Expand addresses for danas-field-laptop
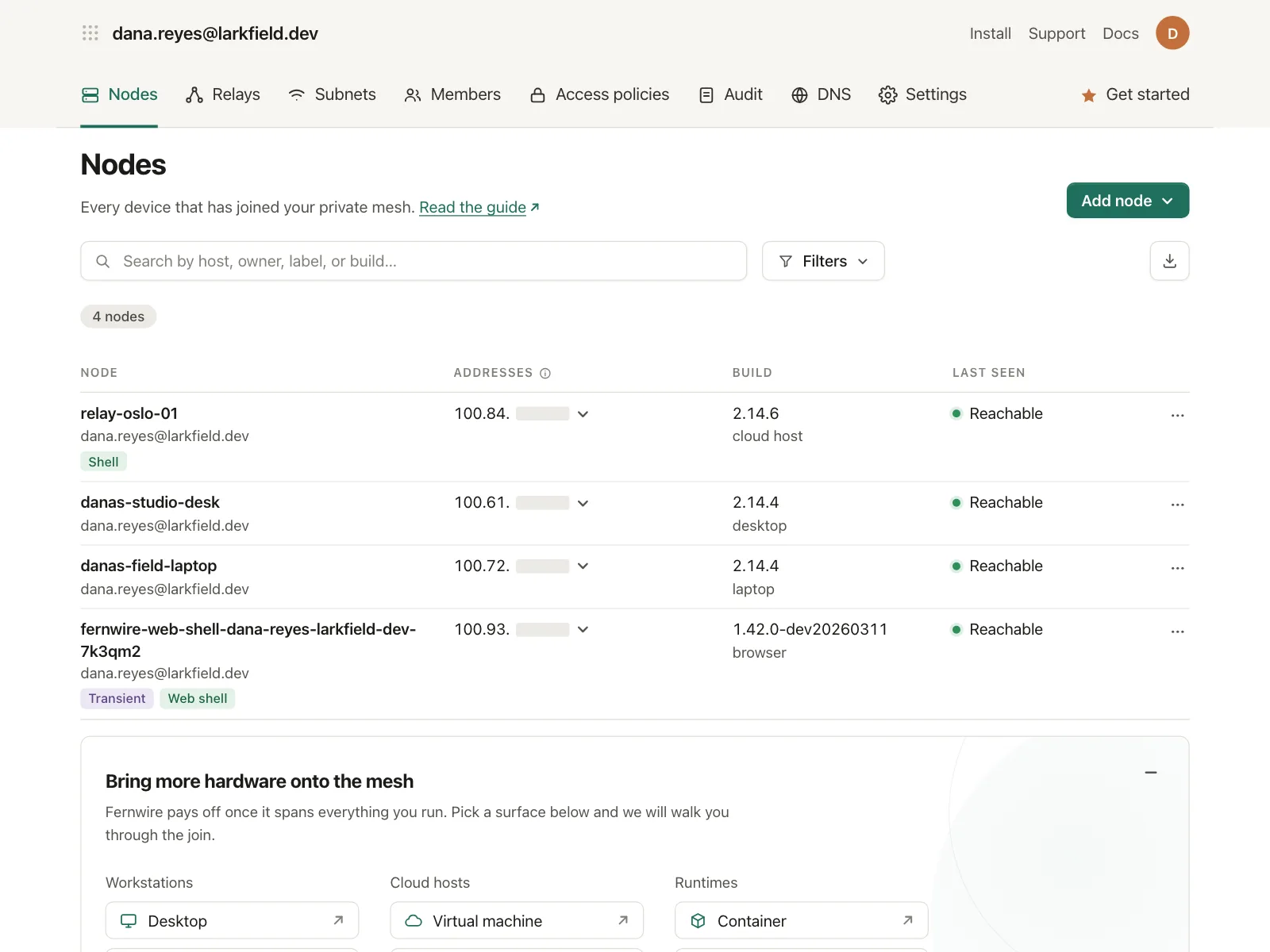 coord(583,566)
